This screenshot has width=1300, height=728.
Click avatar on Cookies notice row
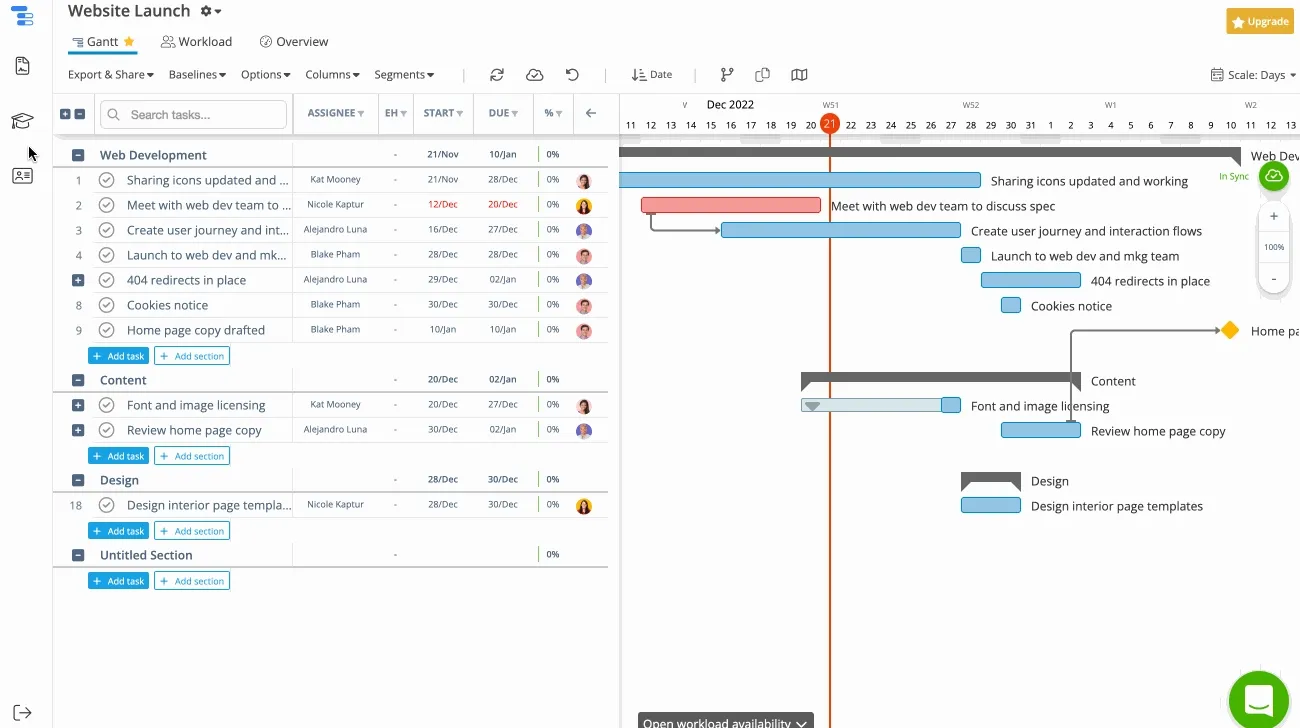pyautogui.click(x=584, y=306)
